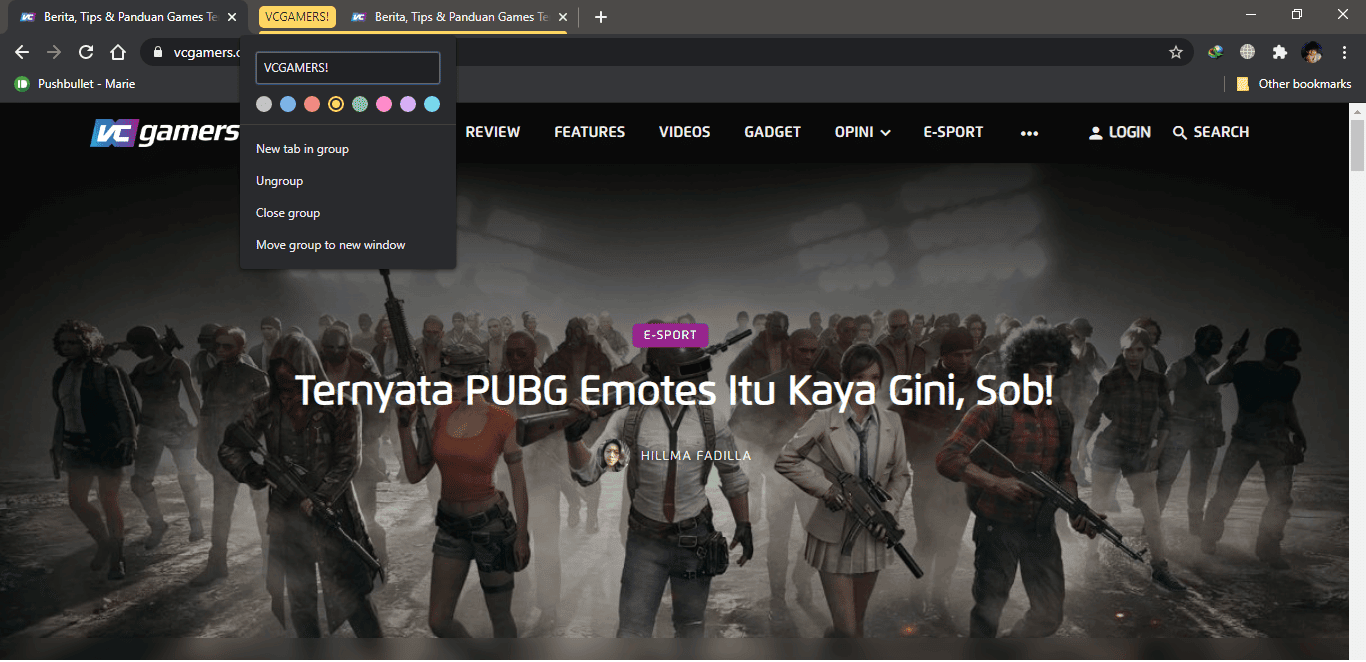Select Ungroup from the menu
Image resolution: width=1366 pixels, height=662 pixels.
pos(348,181)
